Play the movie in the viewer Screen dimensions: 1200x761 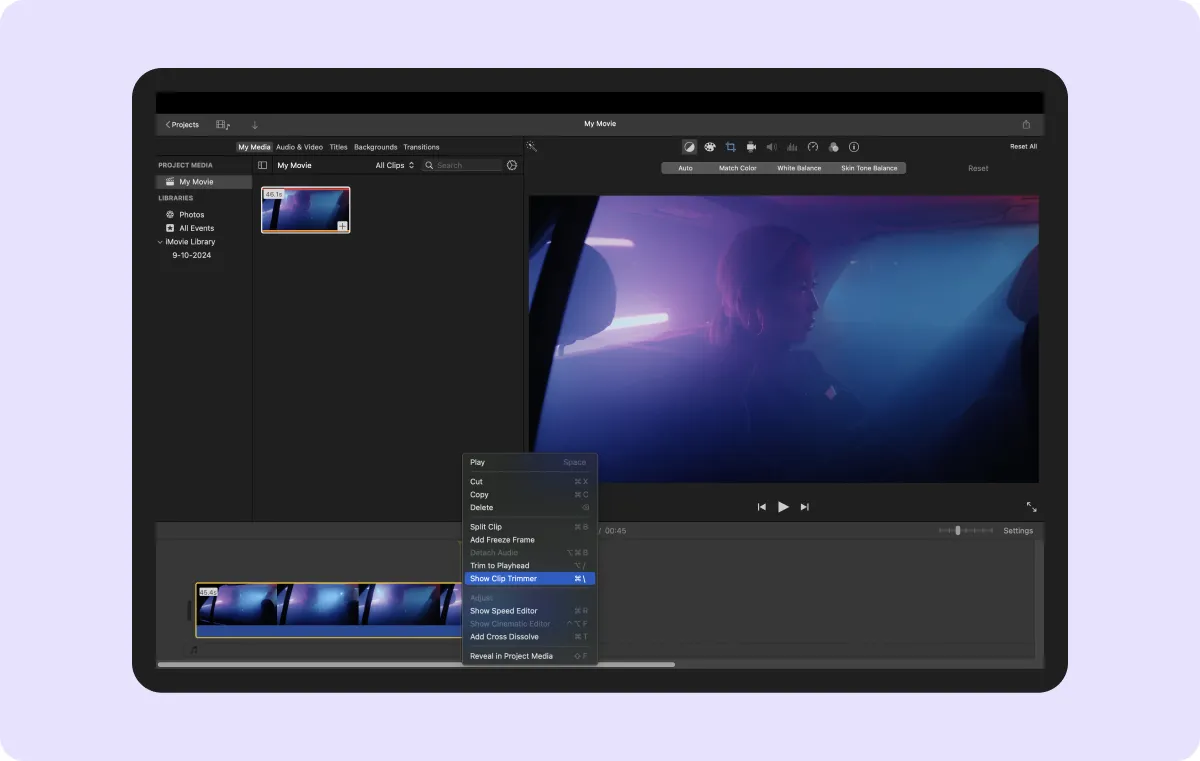coord(783,507)
